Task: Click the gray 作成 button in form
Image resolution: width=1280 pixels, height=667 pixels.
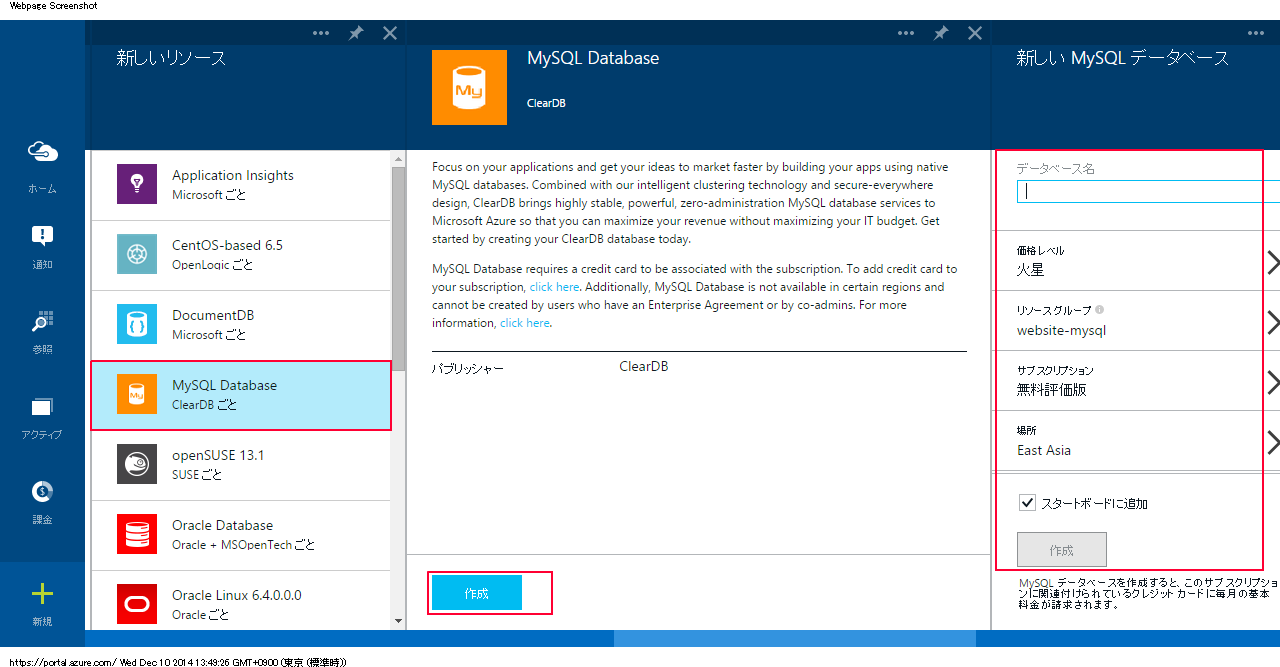Action: [1062, 550]
